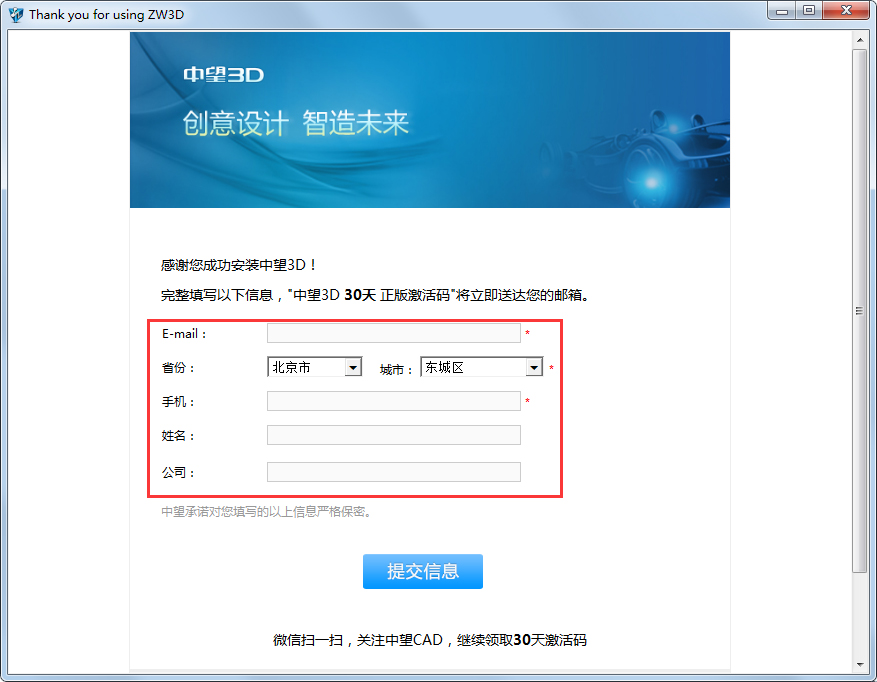Close the ZW3D window
Screen dimensions: 877x682
pyautogui.click(x=846, y=11)
